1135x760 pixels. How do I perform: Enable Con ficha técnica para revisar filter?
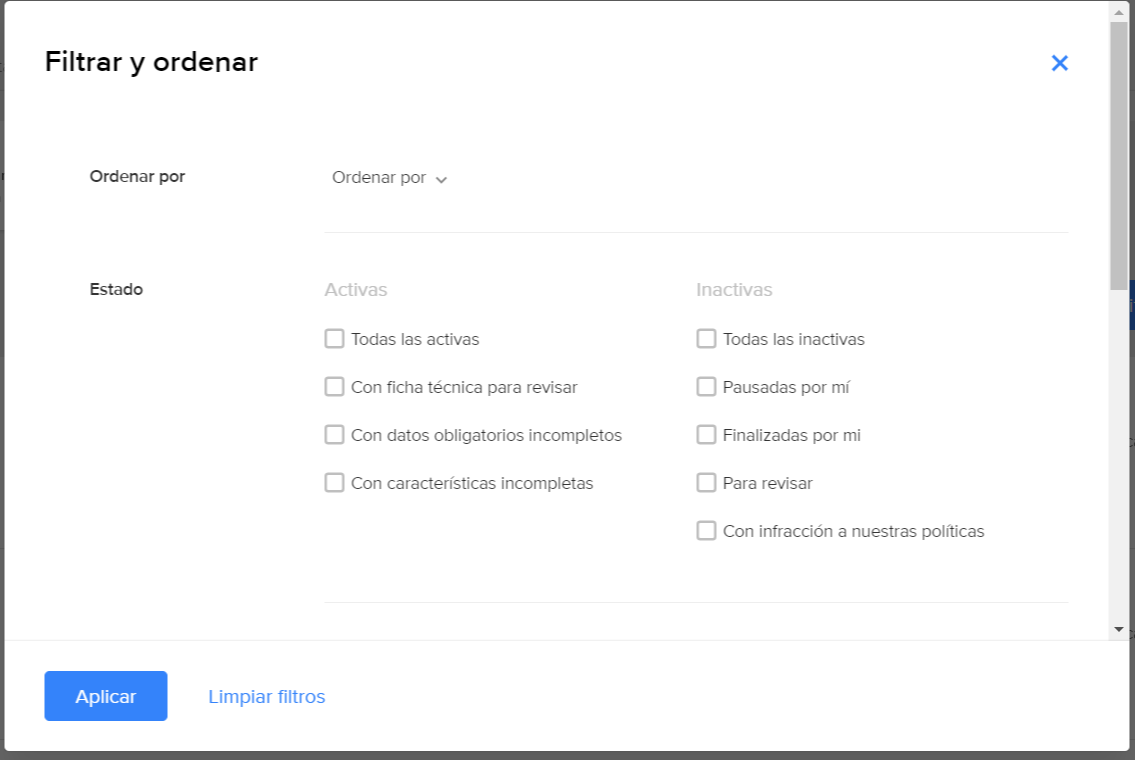(x=334, y=387)
